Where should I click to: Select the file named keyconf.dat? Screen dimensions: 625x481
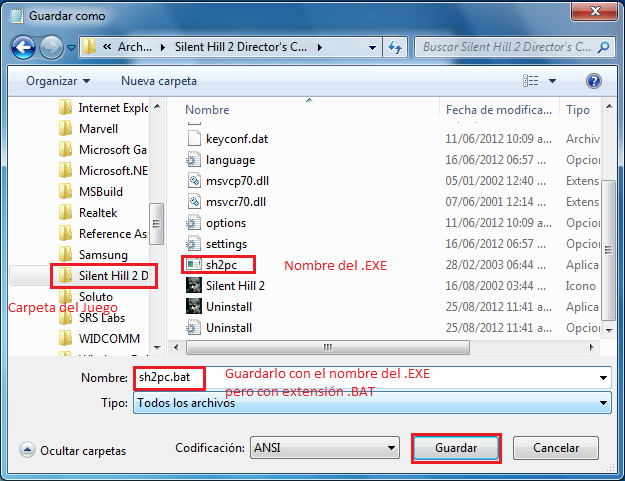(237, 139)
